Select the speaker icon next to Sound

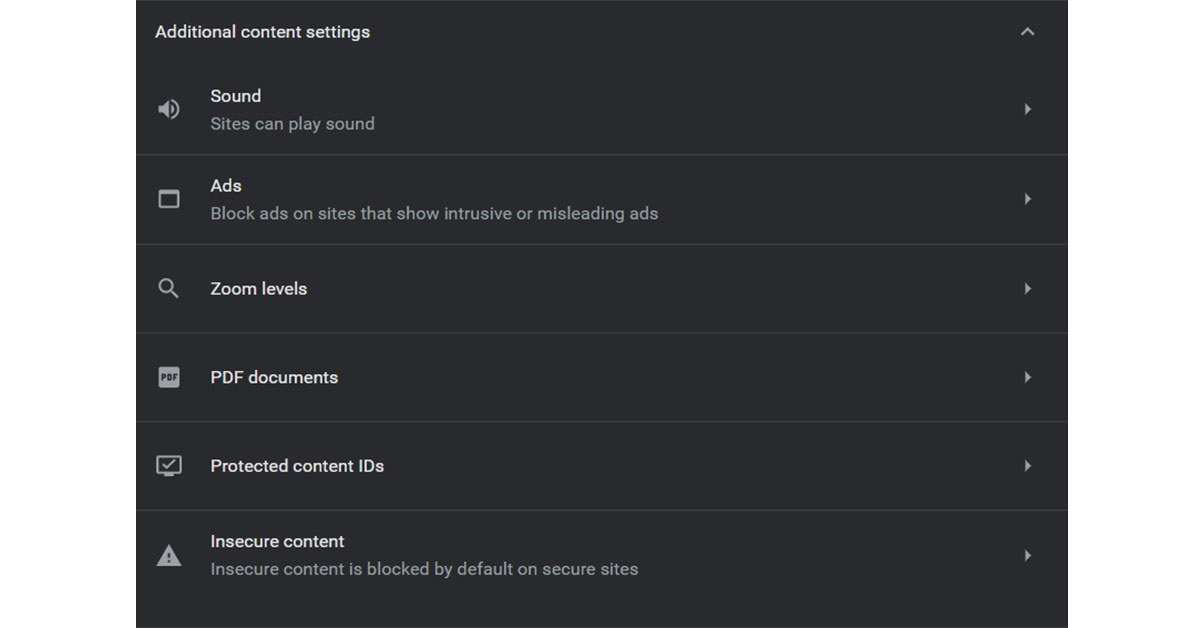pyautogui.click(x=168, y=109)
